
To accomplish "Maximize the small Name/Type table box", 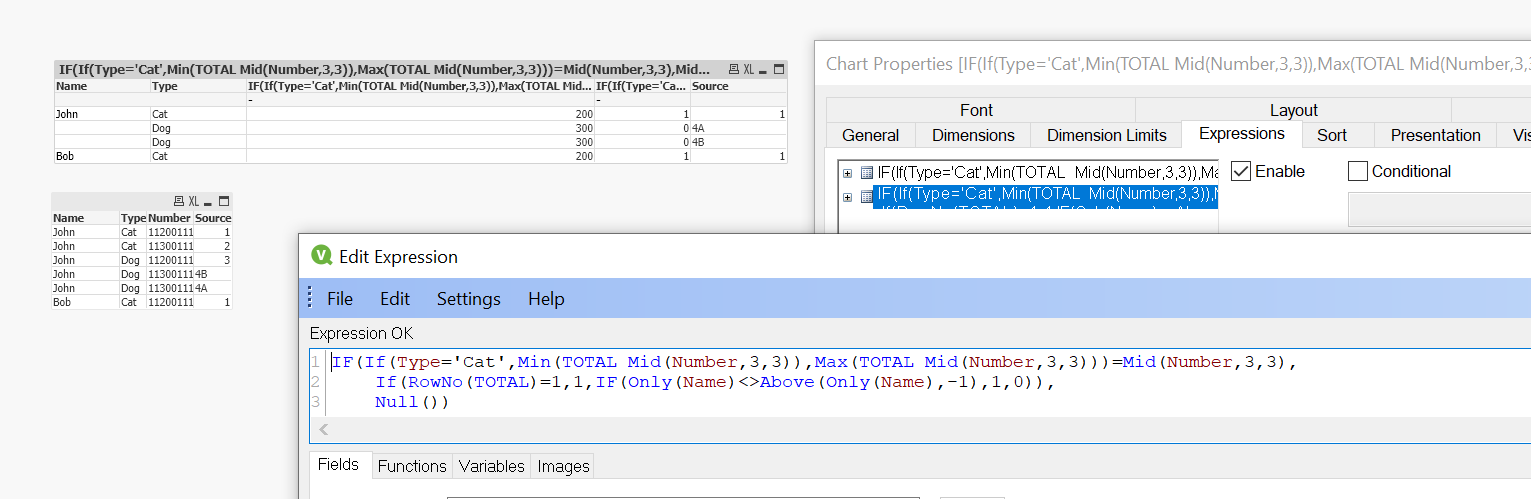I will [223, 202].
